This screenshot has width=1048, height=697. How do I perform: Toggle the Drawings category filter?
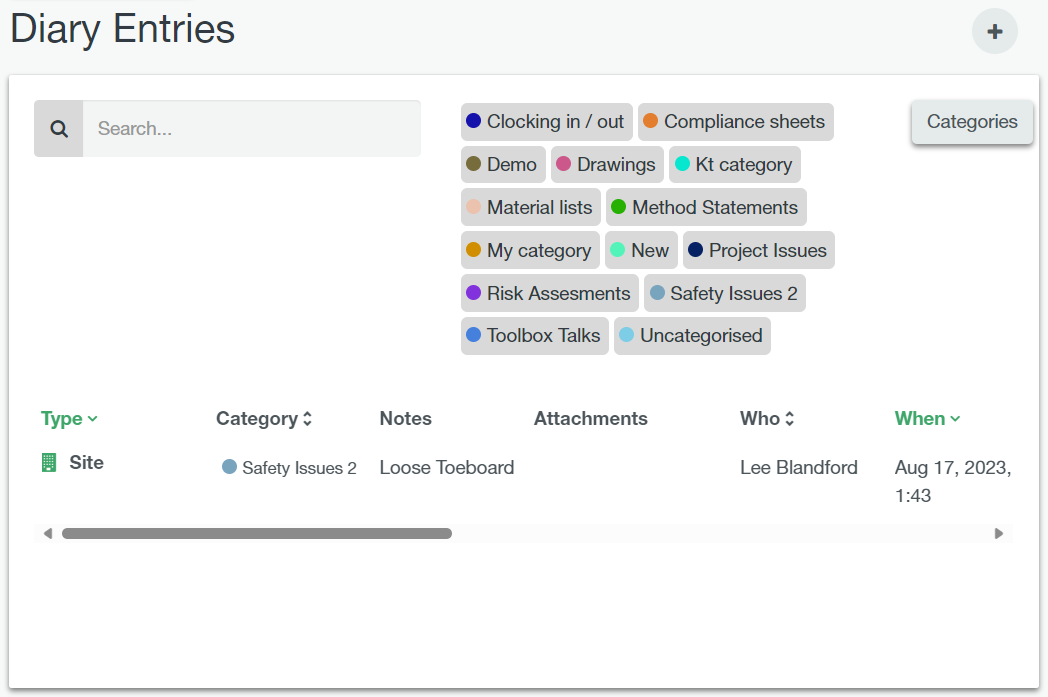pyautogui.click(x=607, y=164)
